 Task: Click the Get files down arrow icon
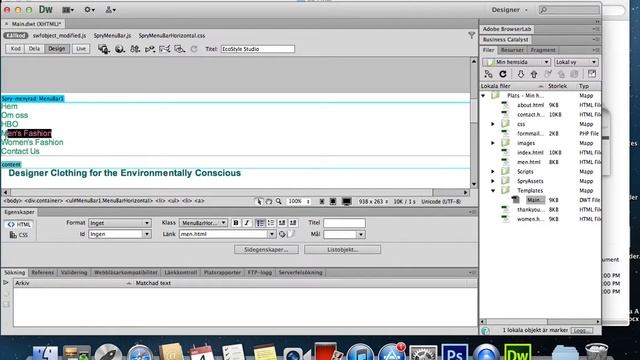520,74
